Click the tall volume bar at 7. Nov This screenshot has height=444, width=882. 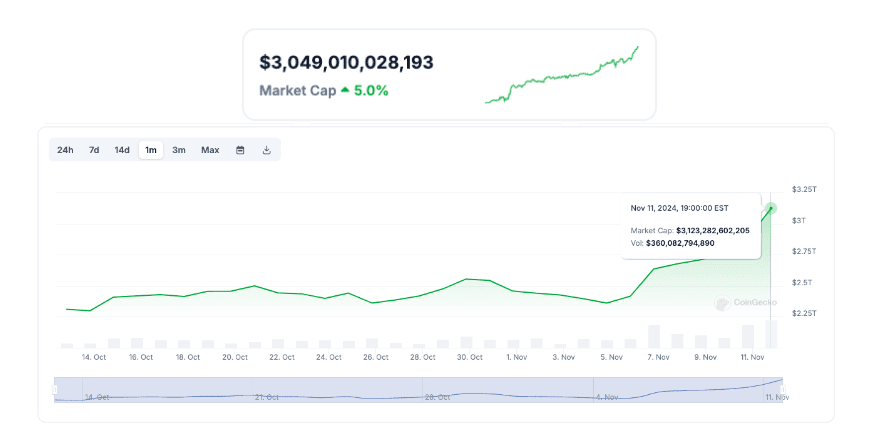(x=654, y=336)
